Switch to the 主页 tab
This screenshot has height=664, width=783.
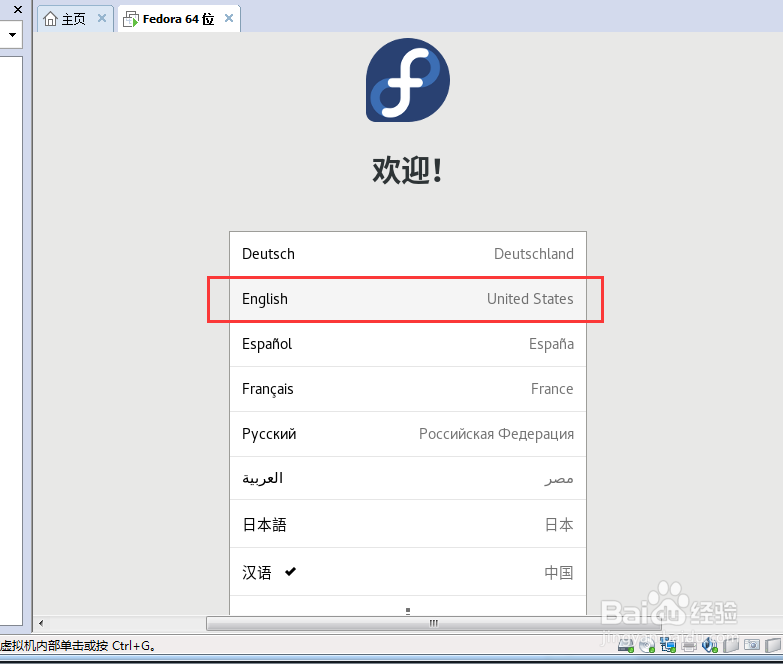tap(75, 18)
